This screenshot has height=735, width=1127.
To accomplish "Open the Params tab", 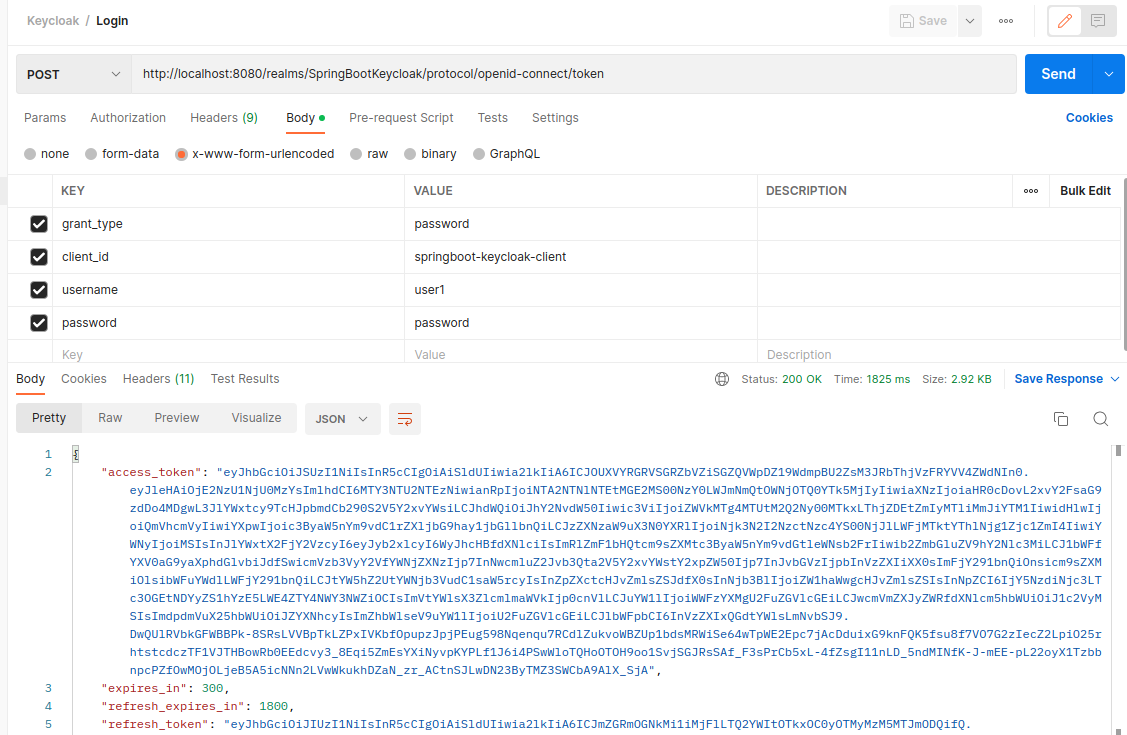I will pos(45,118).
